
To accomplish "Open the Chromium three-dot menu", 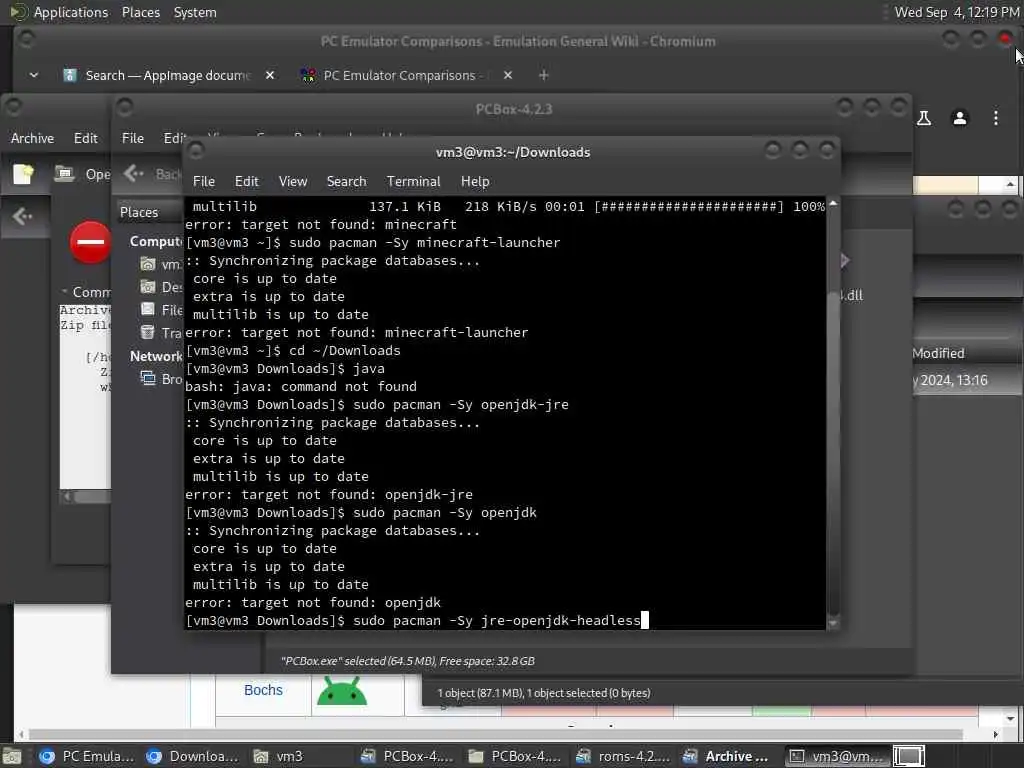I will pyautogui.click(x=995, y=118).
